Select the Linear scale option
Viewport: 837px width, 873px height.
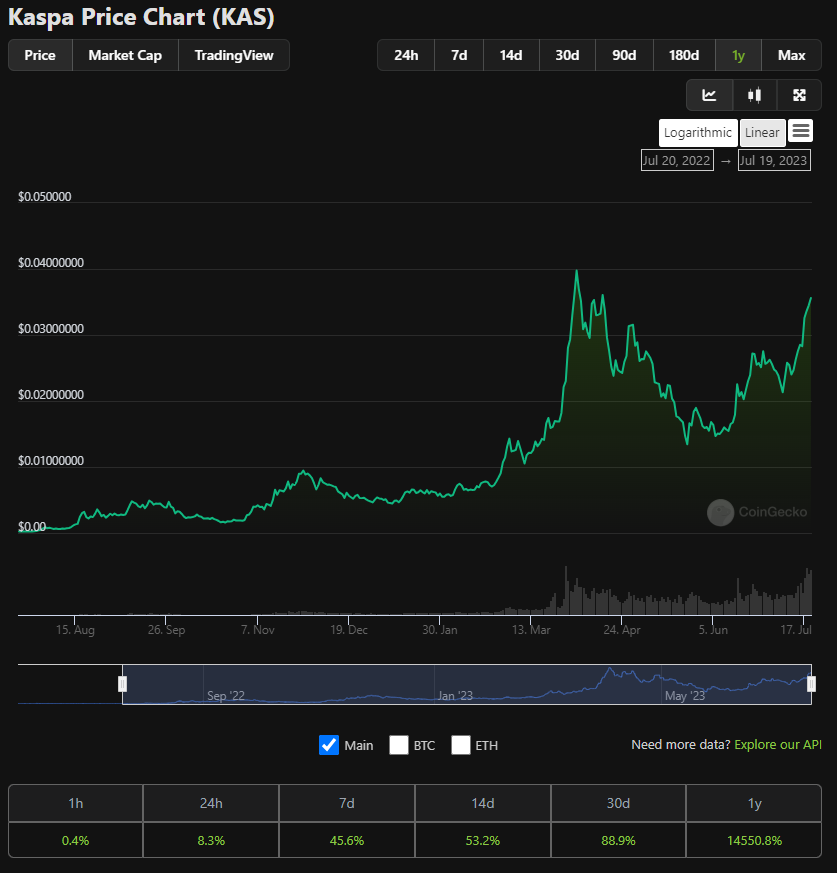(762, 133)
